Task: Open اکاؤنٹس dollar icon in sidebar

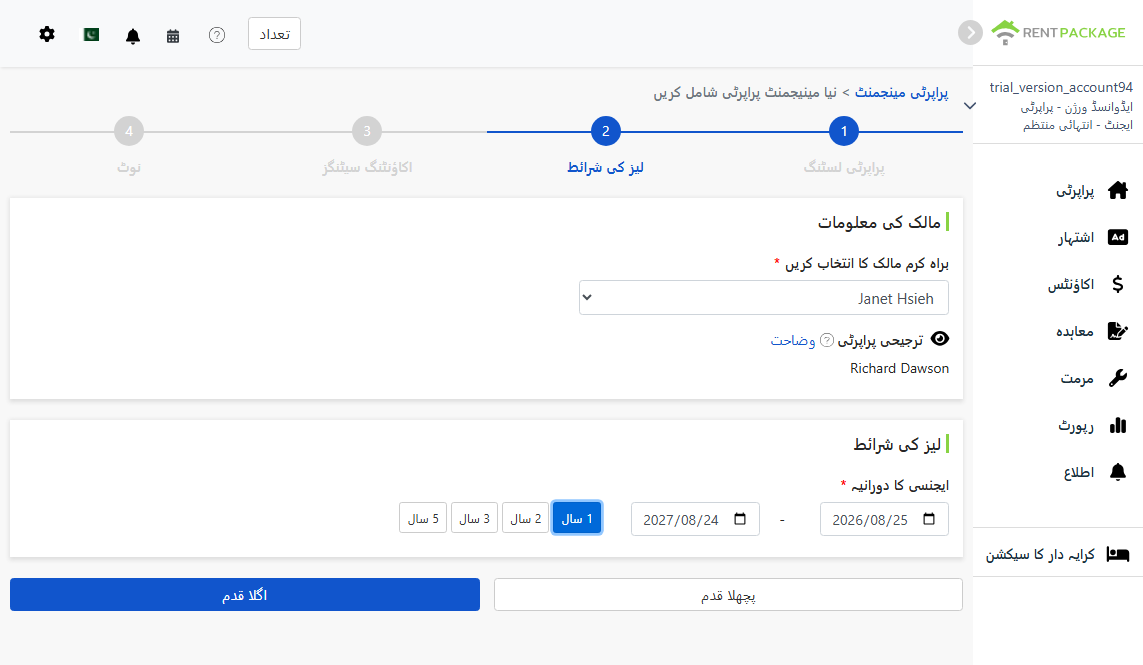Action: tap(1117, 284)
